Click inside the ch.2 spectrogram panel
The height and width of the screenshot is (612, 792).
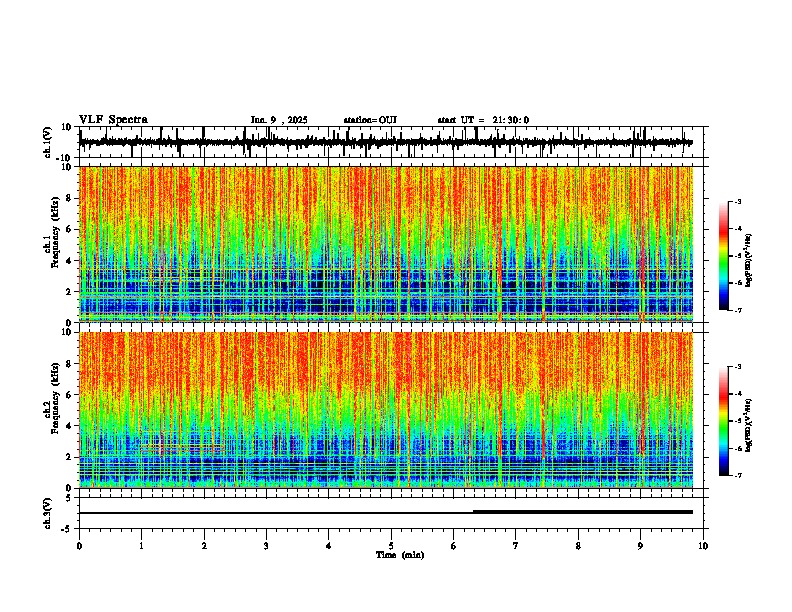[386, 410]
